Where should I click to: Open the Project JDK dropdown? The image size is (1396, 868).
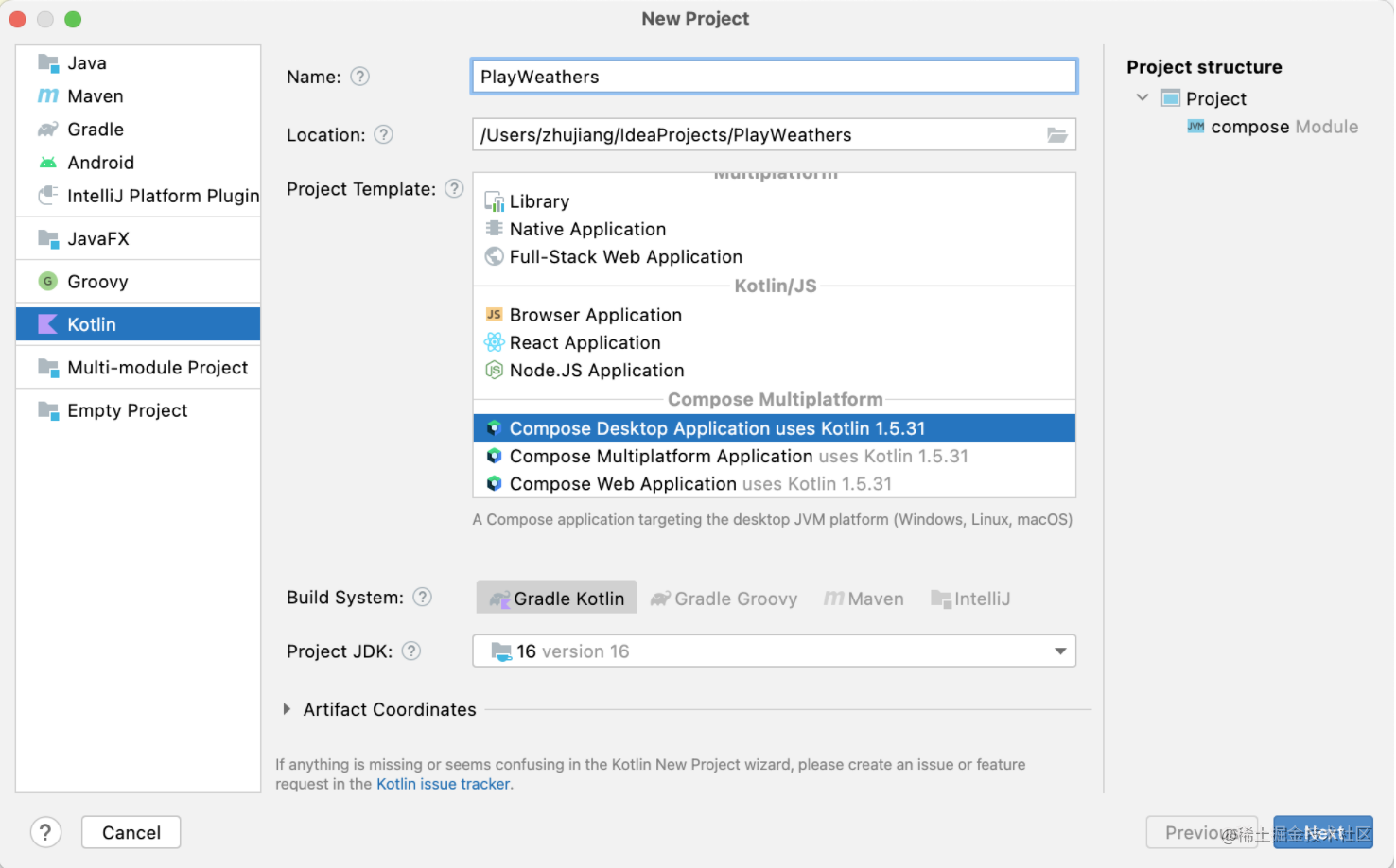coord(774,651)
